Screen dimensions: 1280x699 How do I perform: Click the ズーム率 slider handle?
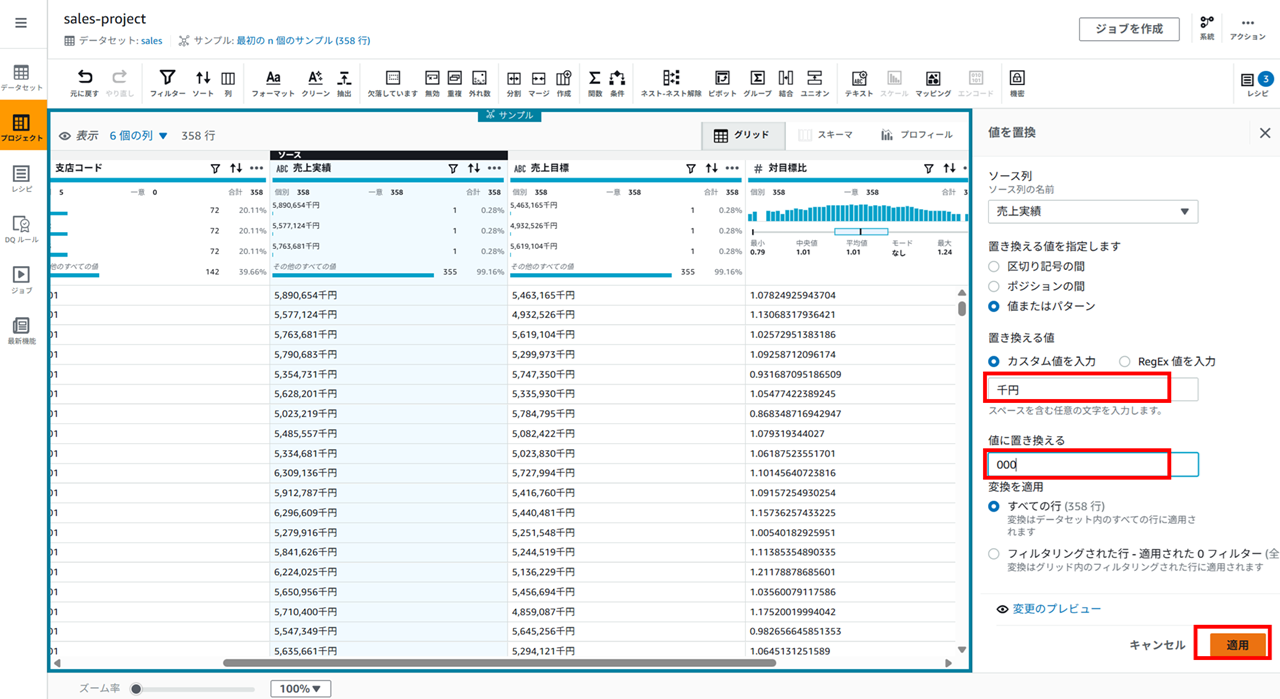point(136,688)
